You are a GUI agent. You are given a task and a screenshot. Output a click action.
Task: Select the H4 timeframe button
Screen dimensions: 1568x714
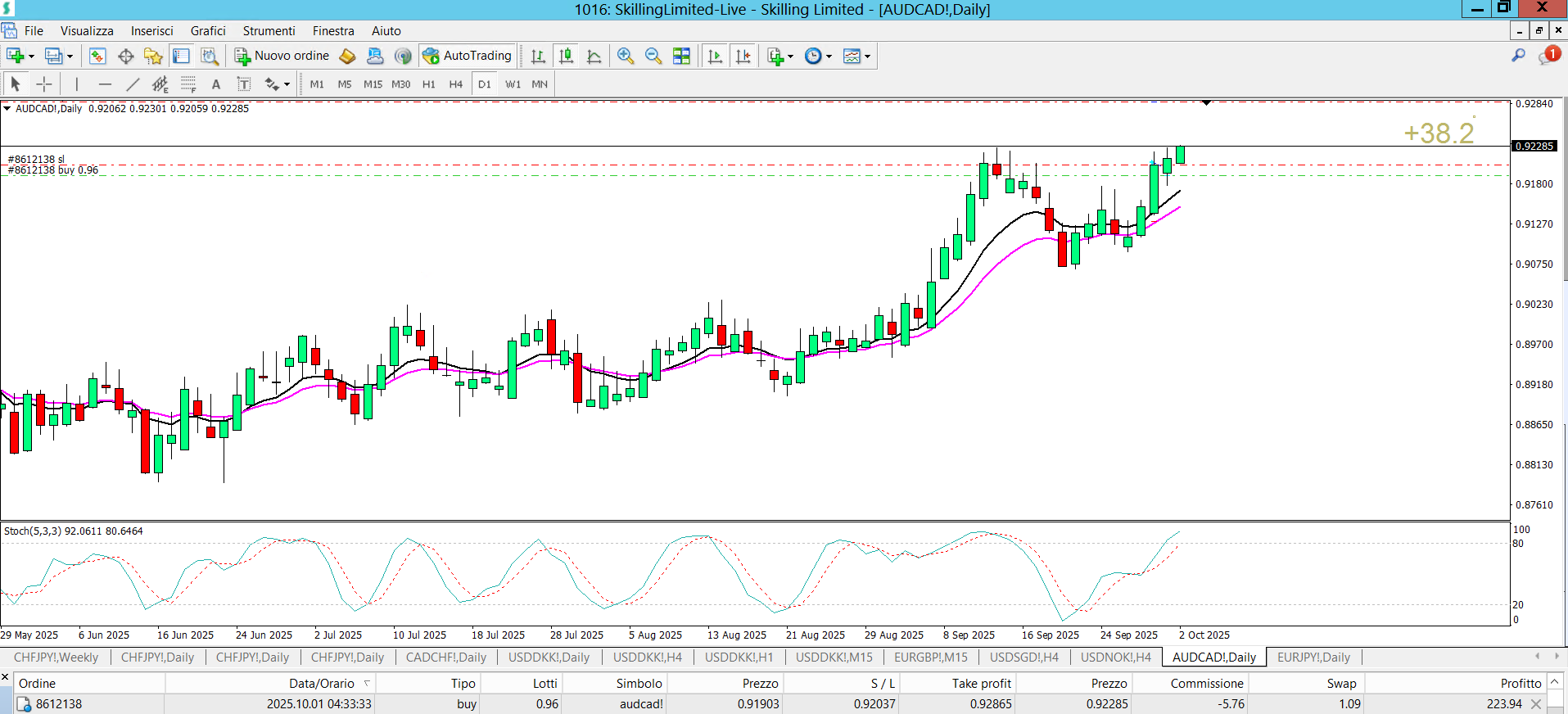(455, 84)
